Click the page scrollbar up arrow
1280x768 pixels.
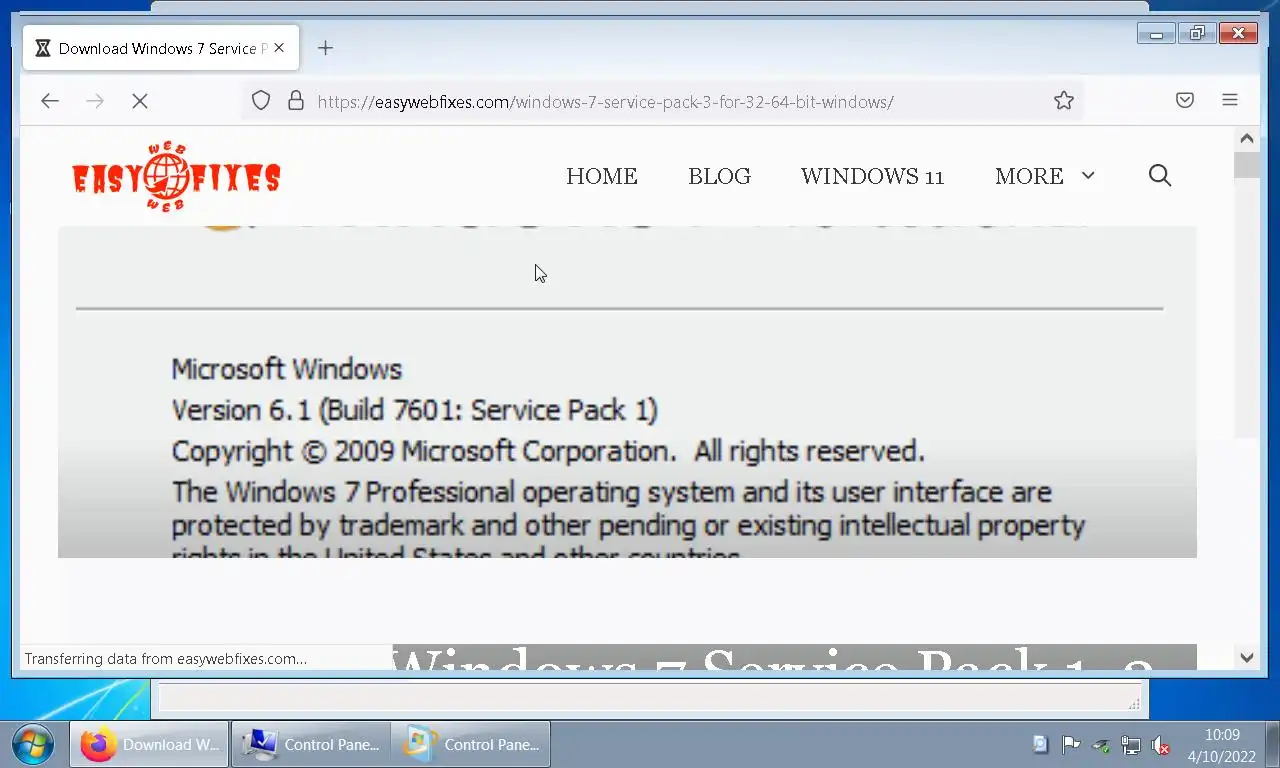pos(1246,139)
